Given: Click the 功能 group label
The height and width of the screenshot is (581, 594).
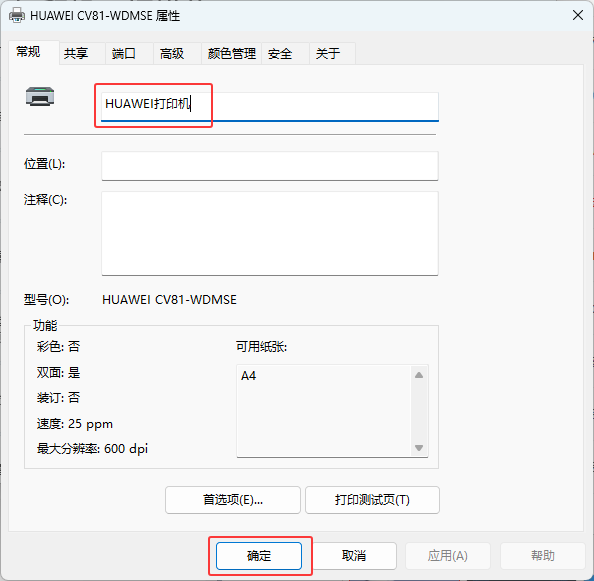Looking at the screenshot, I should coord(45,325).
